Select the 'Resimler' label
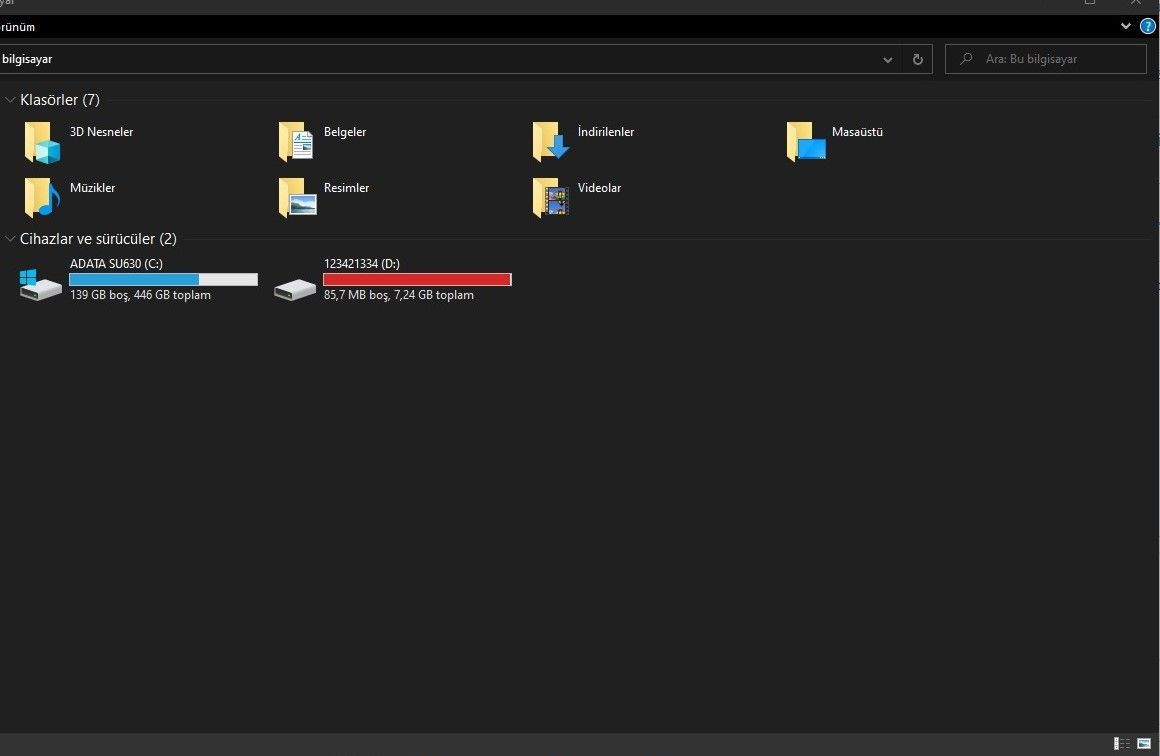This screenshot has height=756, width=1160. [346, 188]
